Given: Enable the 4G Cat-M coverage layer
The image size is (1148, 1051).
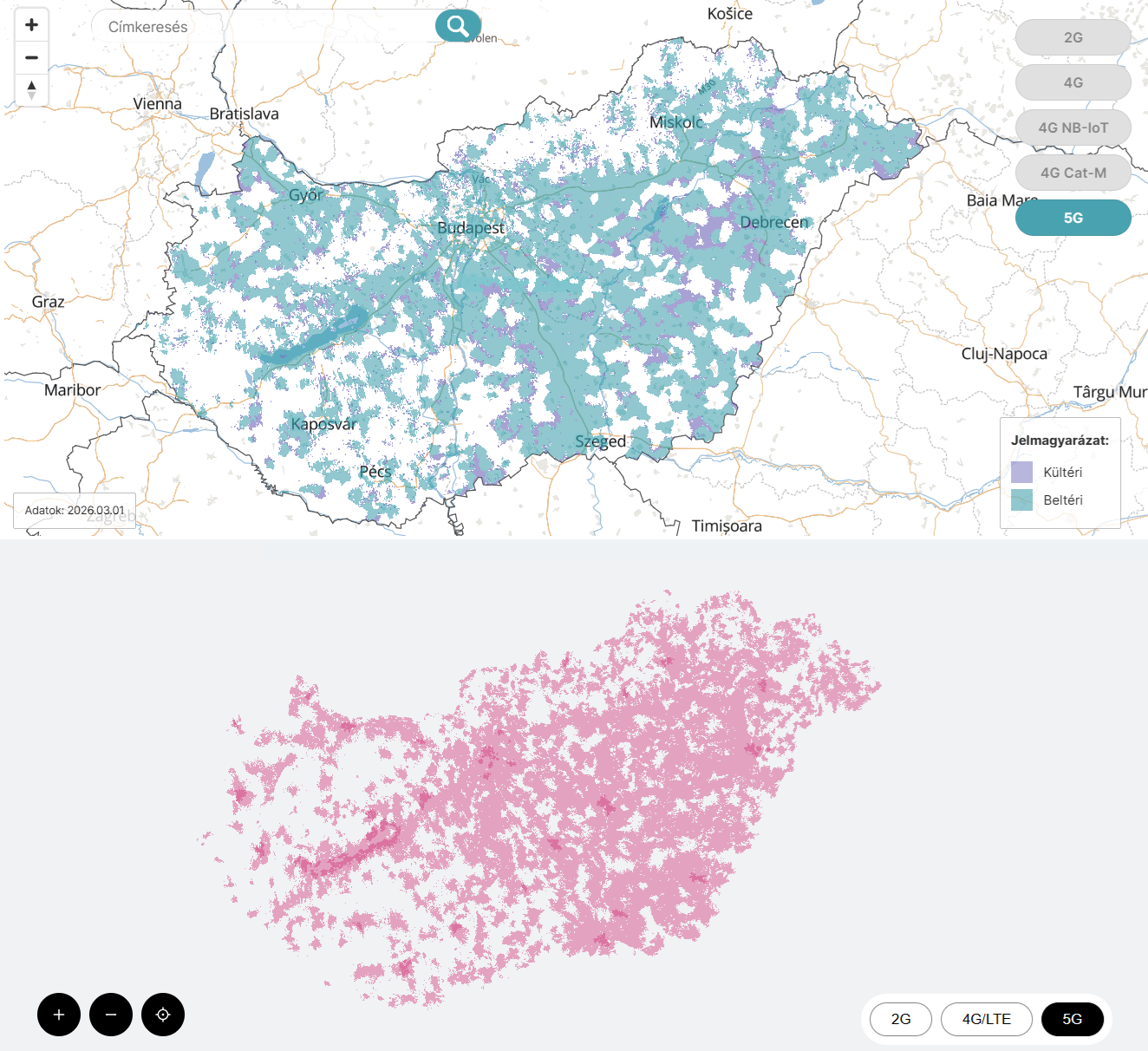Looking at the screenshot, I should pyautogui.click(x=1073, y=173).
